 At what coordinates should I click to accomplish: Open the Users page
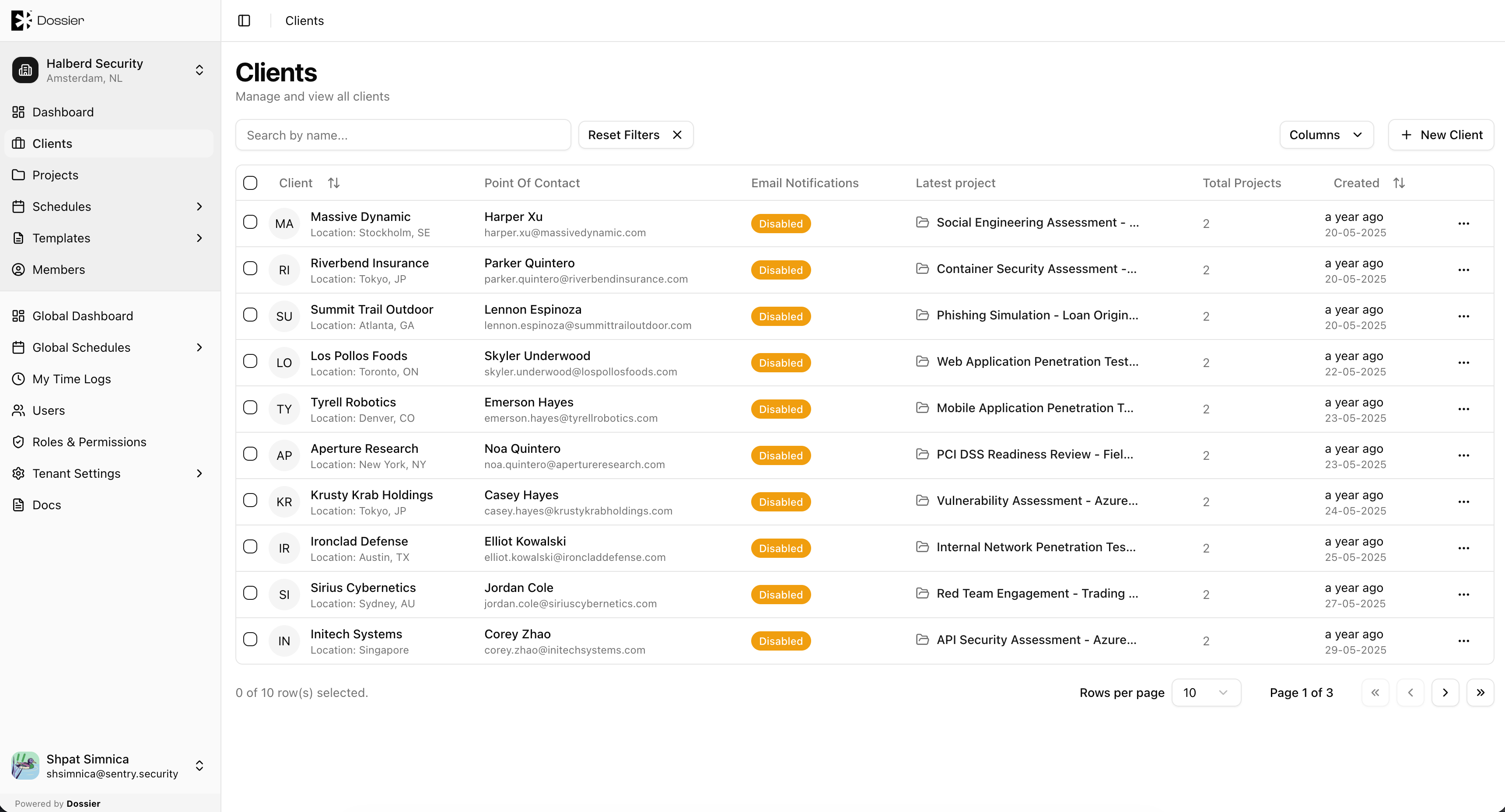click(x=109, y=410)
